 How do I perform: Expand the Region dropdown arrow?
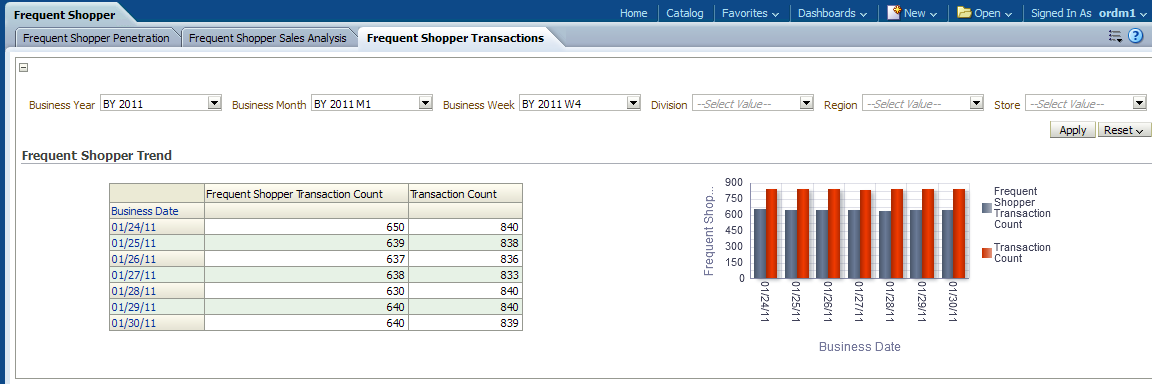[976, 104]
